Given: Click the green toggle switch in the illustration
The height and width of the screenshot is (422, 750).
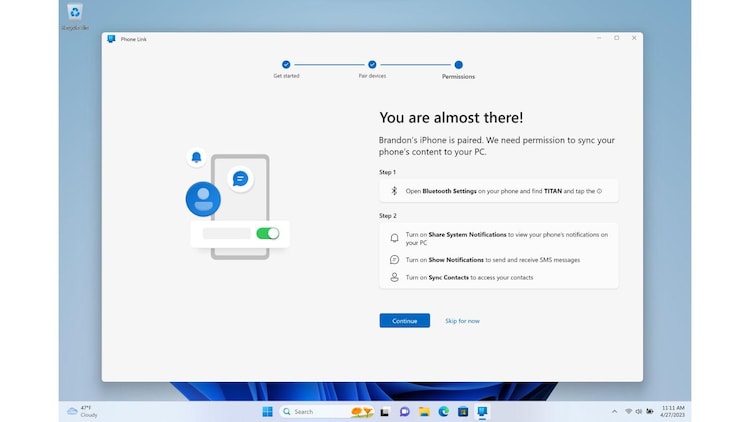Looking at the screenshot, I should point(267,233).
